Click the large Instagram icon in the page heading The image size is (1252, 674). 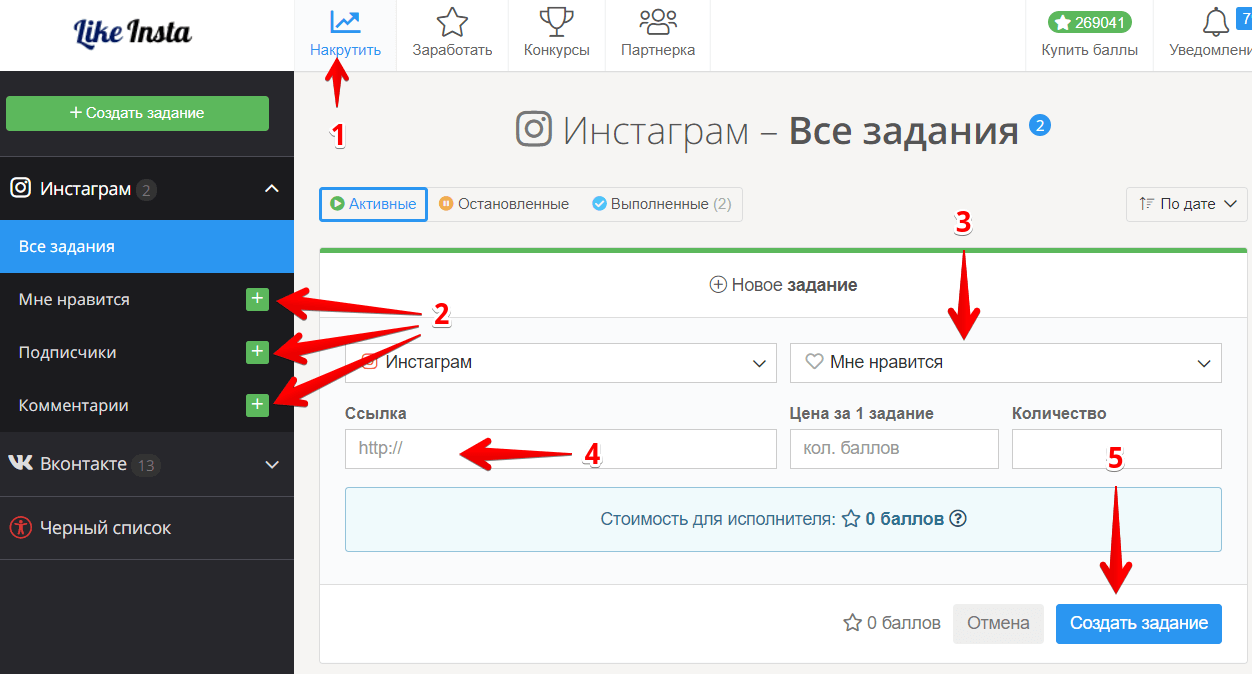pos(534,129)
